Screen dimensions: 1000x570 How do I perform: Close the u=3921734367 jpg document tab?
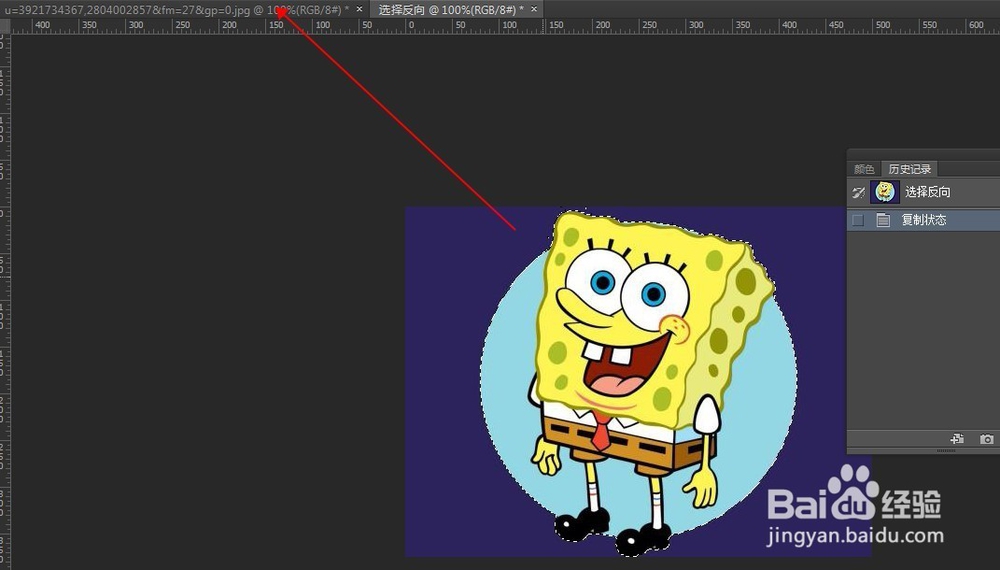(360, 9)
